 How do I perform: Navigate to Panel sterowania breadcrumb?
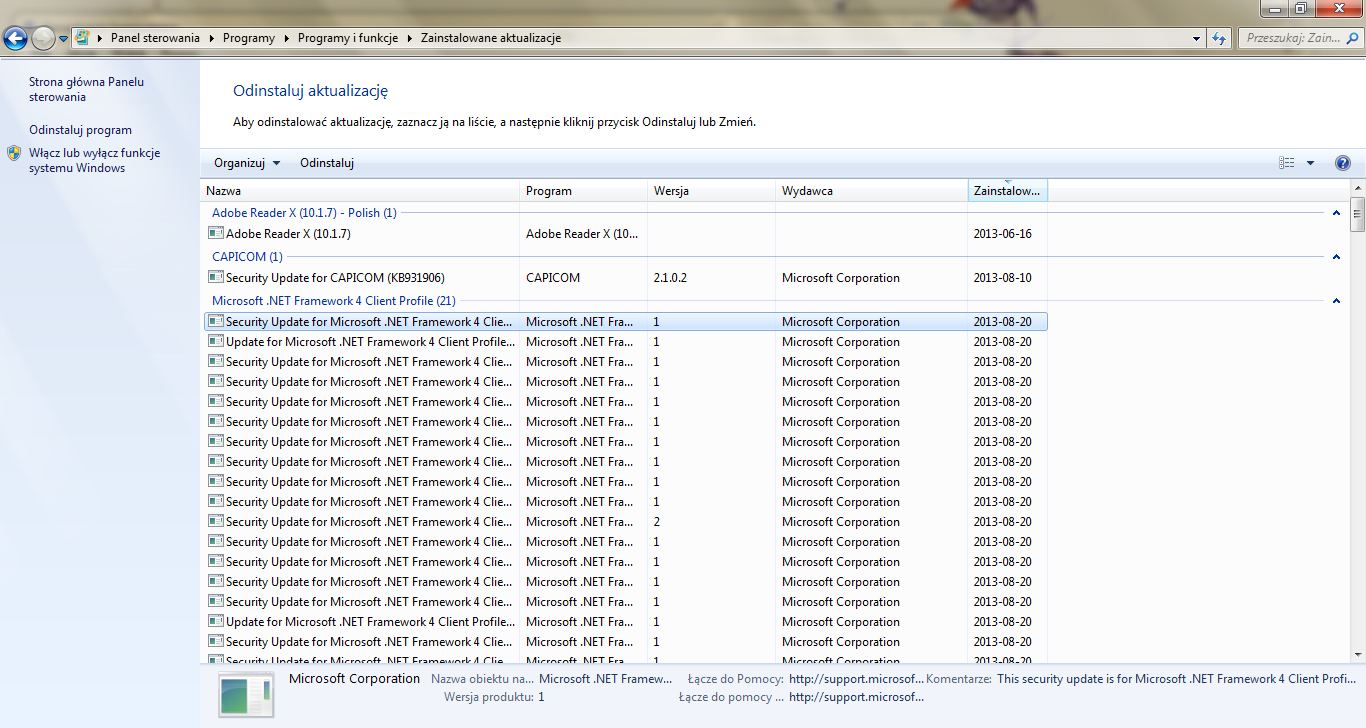pos(155,38)
